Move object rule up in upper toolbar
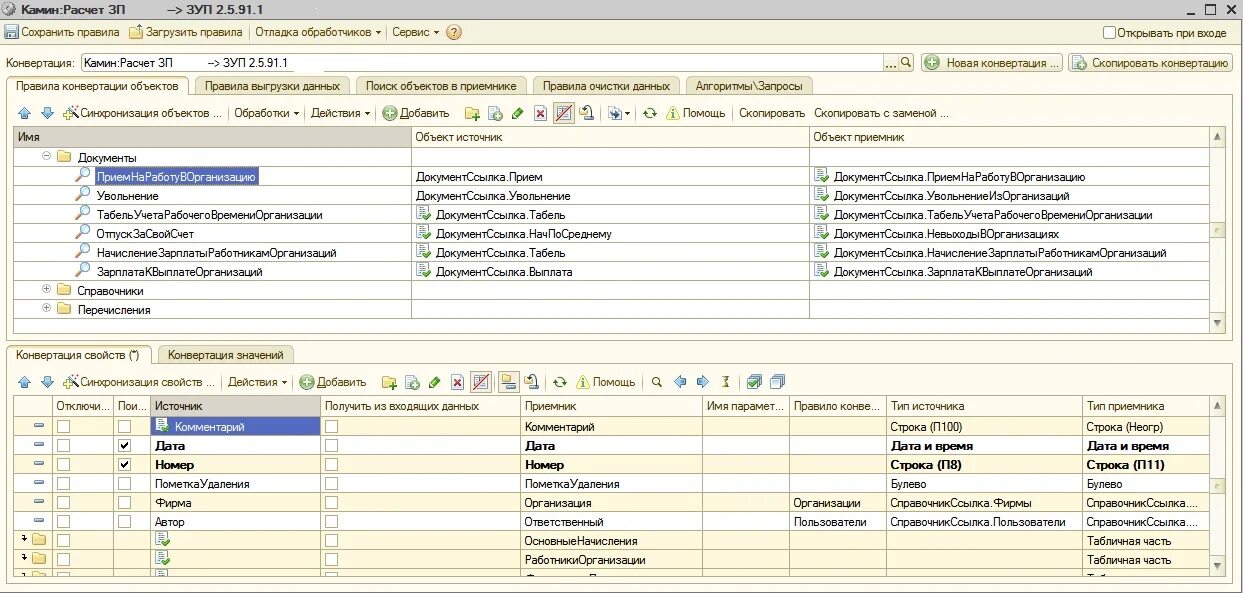 [x=25, y=113]
